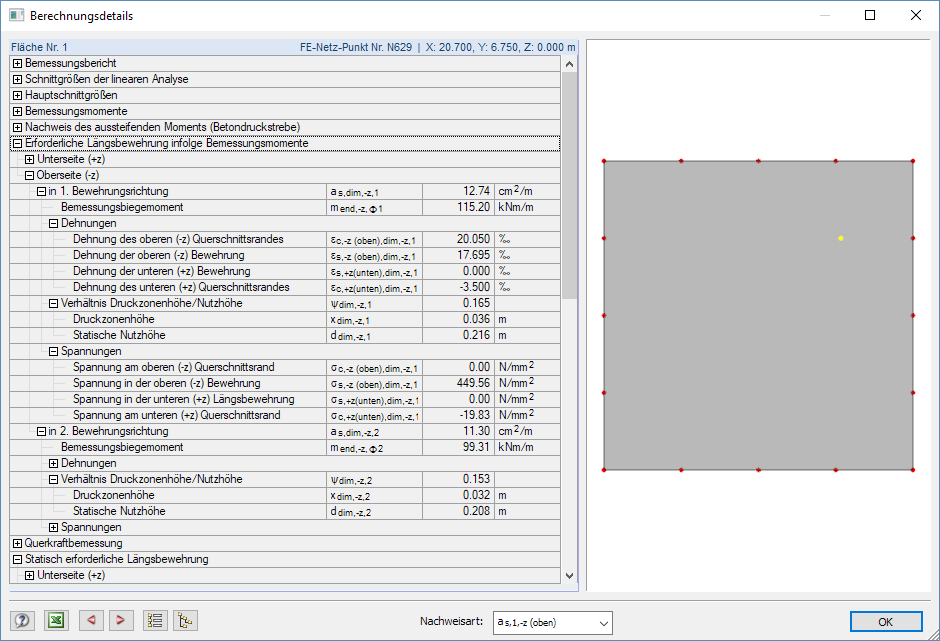Go to next point with red right arrow
940x641 pixels.
pyautogui.click(x=120, y=621)
